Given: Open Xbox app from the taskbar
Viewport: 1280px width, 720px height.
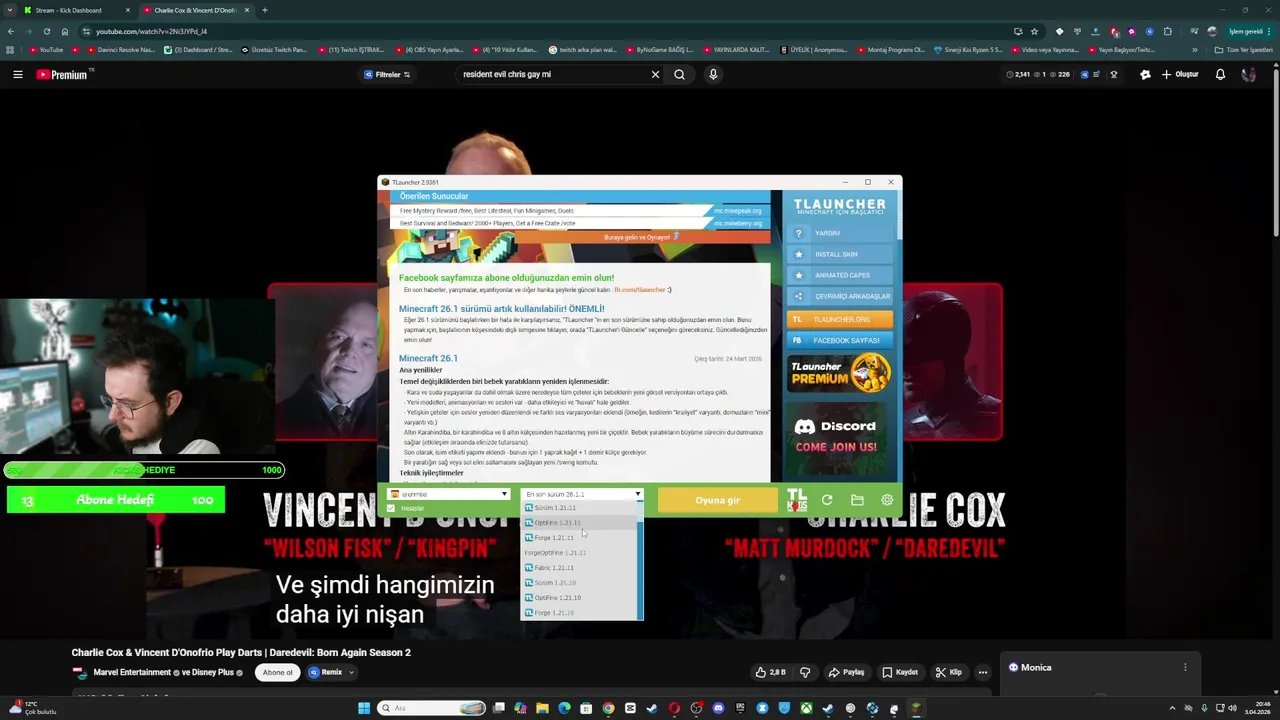Looking at the screenshot, I should (806, 708).
